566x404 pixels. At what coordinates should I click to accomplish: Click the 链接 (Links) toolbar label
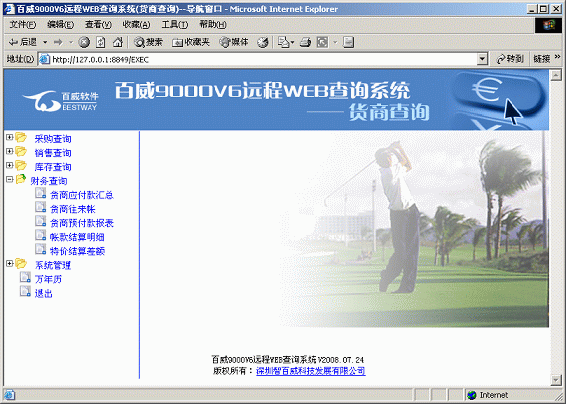click(x=542, y=59)
